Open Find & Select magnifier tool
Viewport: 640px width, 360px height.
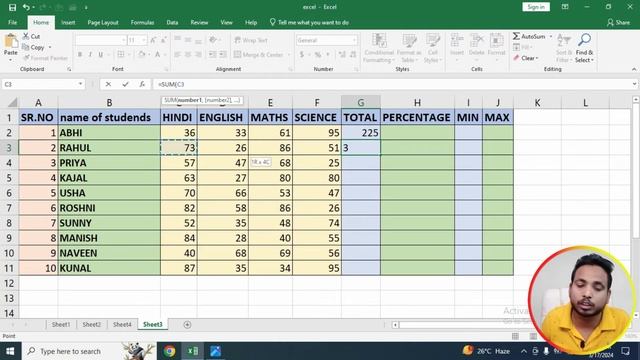point(584,40)
